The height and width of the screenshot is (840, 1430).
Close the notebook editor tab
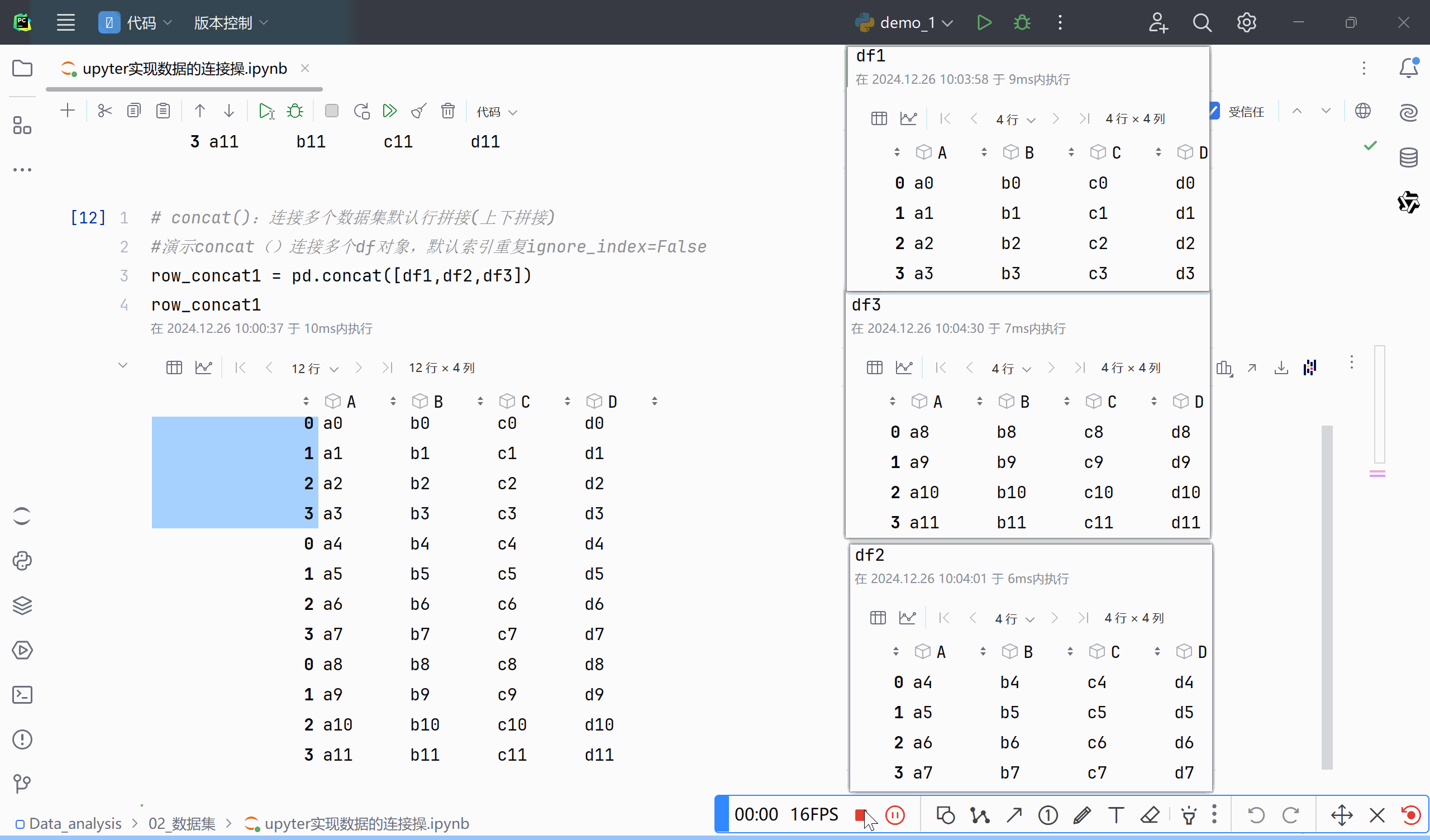pyautogui.click(x=305, y=68)
